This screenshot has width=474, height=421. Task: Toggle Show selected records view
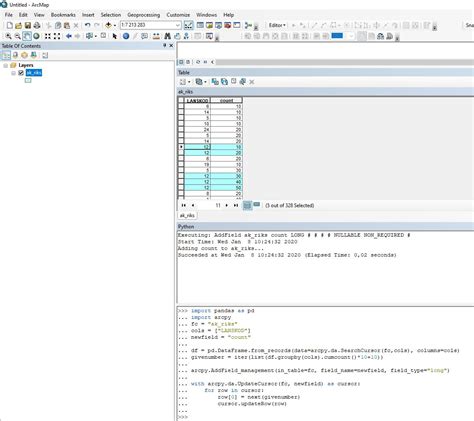(257, 205)
